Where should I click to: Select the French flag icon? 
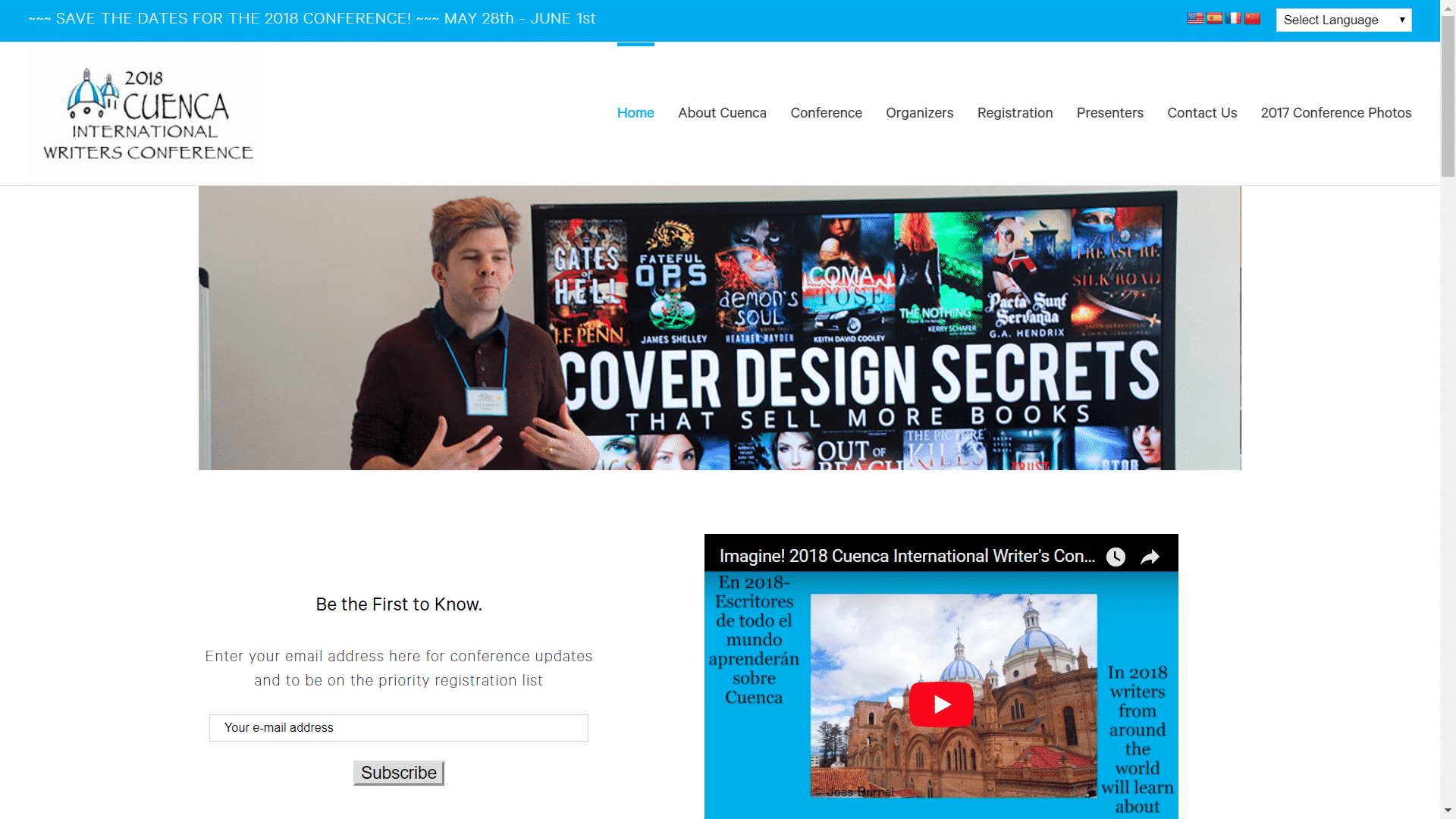1233,18
